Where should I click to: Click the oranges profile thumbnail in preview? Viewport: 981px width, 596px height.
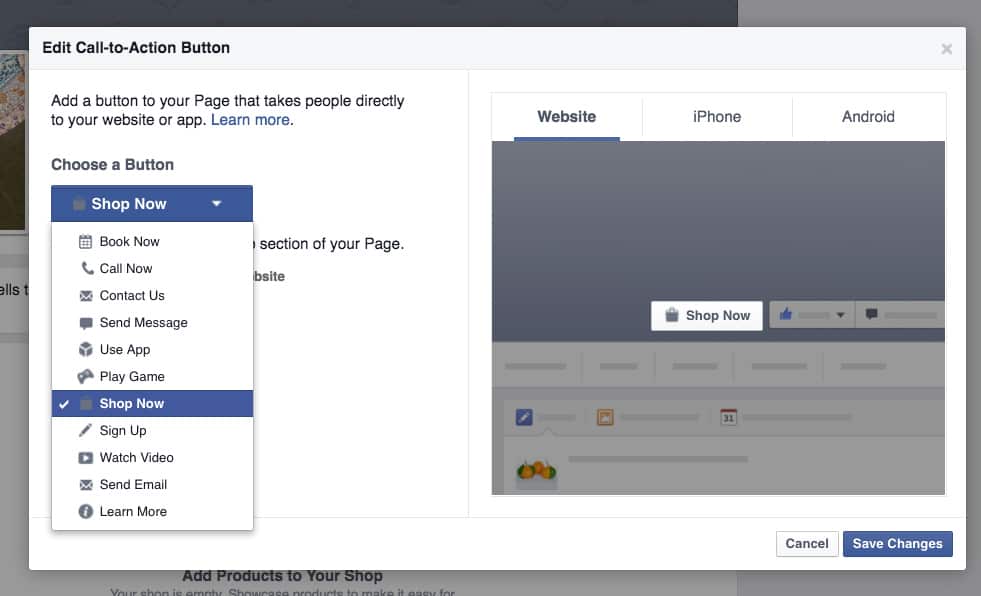click(x=537, y=470)
